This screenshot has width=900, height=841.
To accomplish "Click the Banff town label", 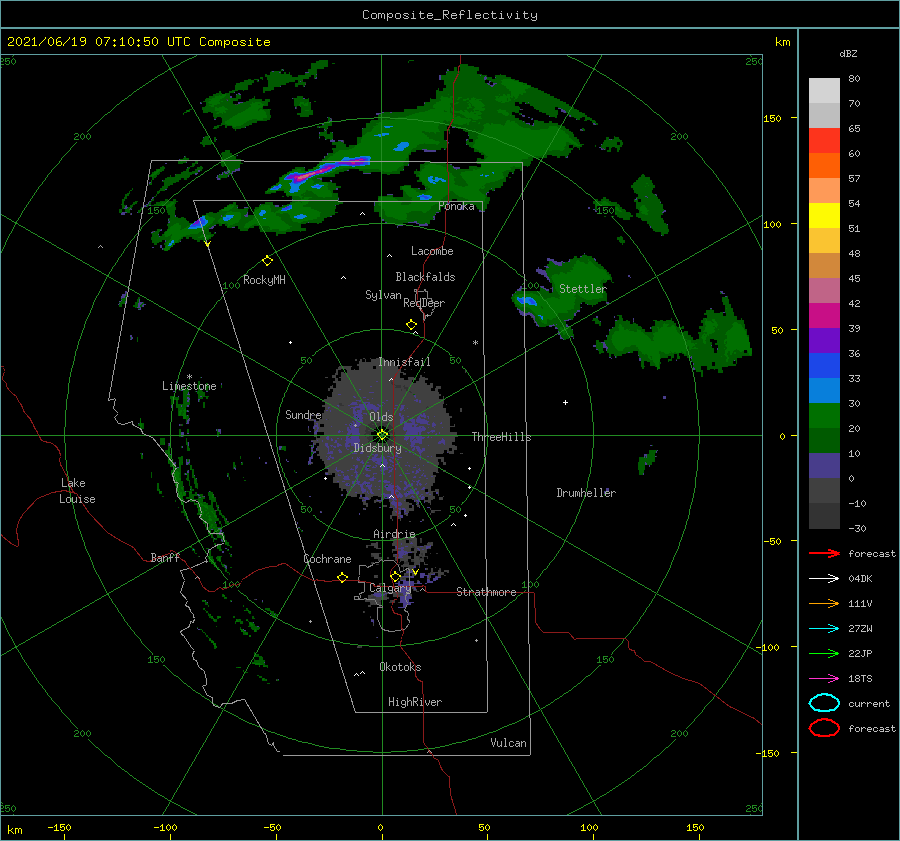I will (x=165, y=557).
